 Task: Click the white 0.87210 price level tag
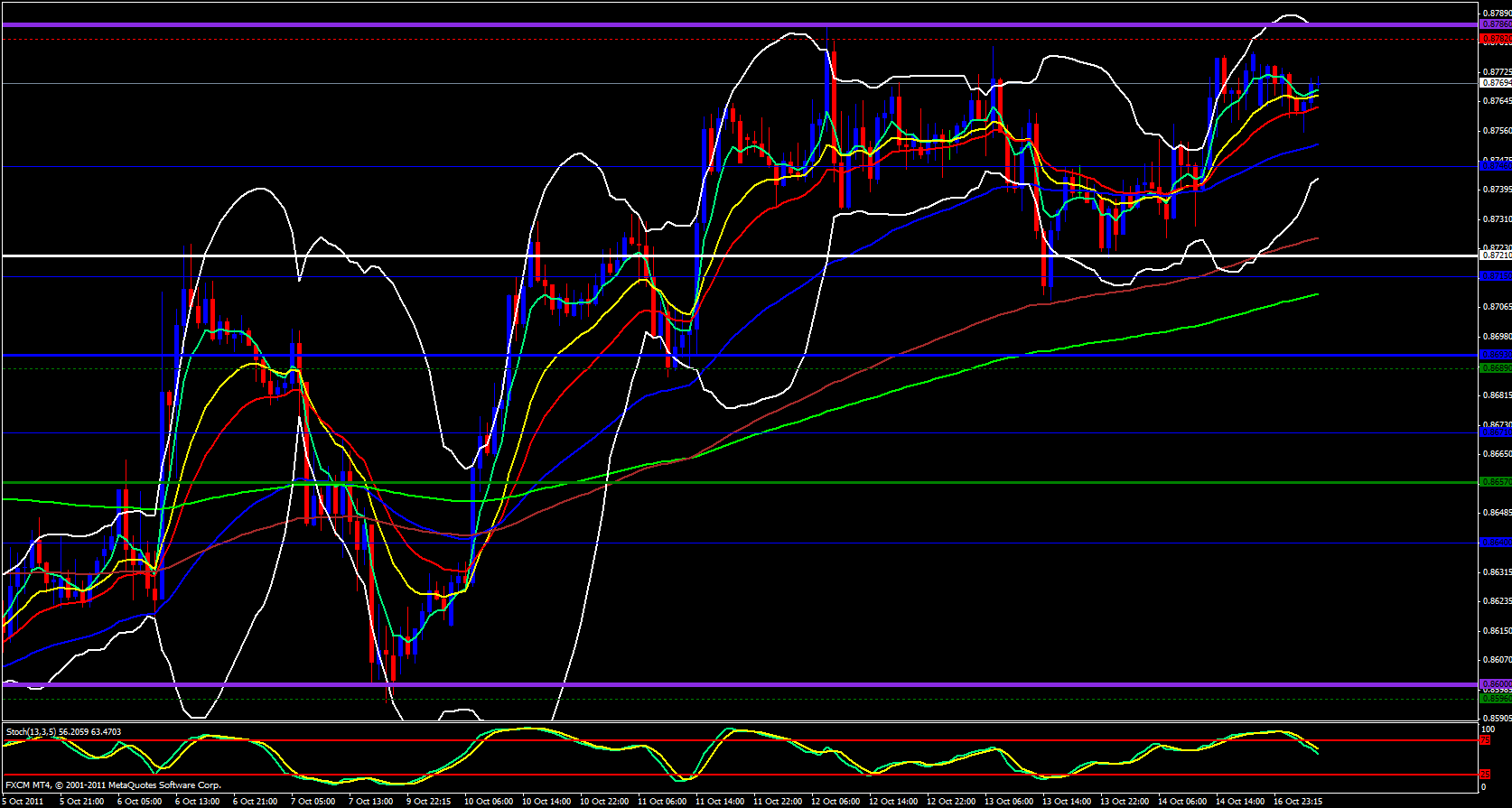(x=1496, y=255)
